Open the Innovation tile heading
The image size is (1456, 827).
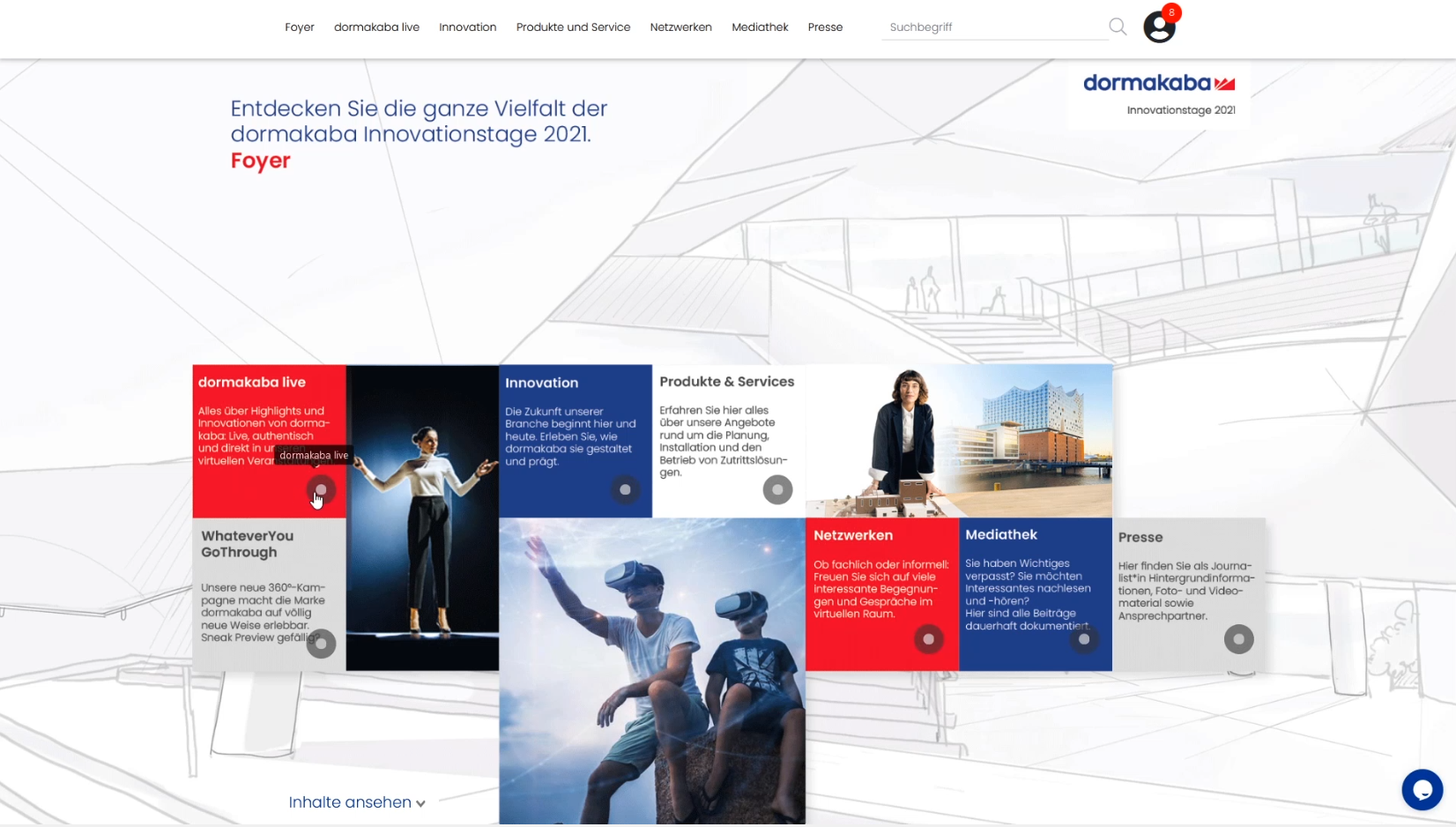pyautogui.click(x=542, y=383)
